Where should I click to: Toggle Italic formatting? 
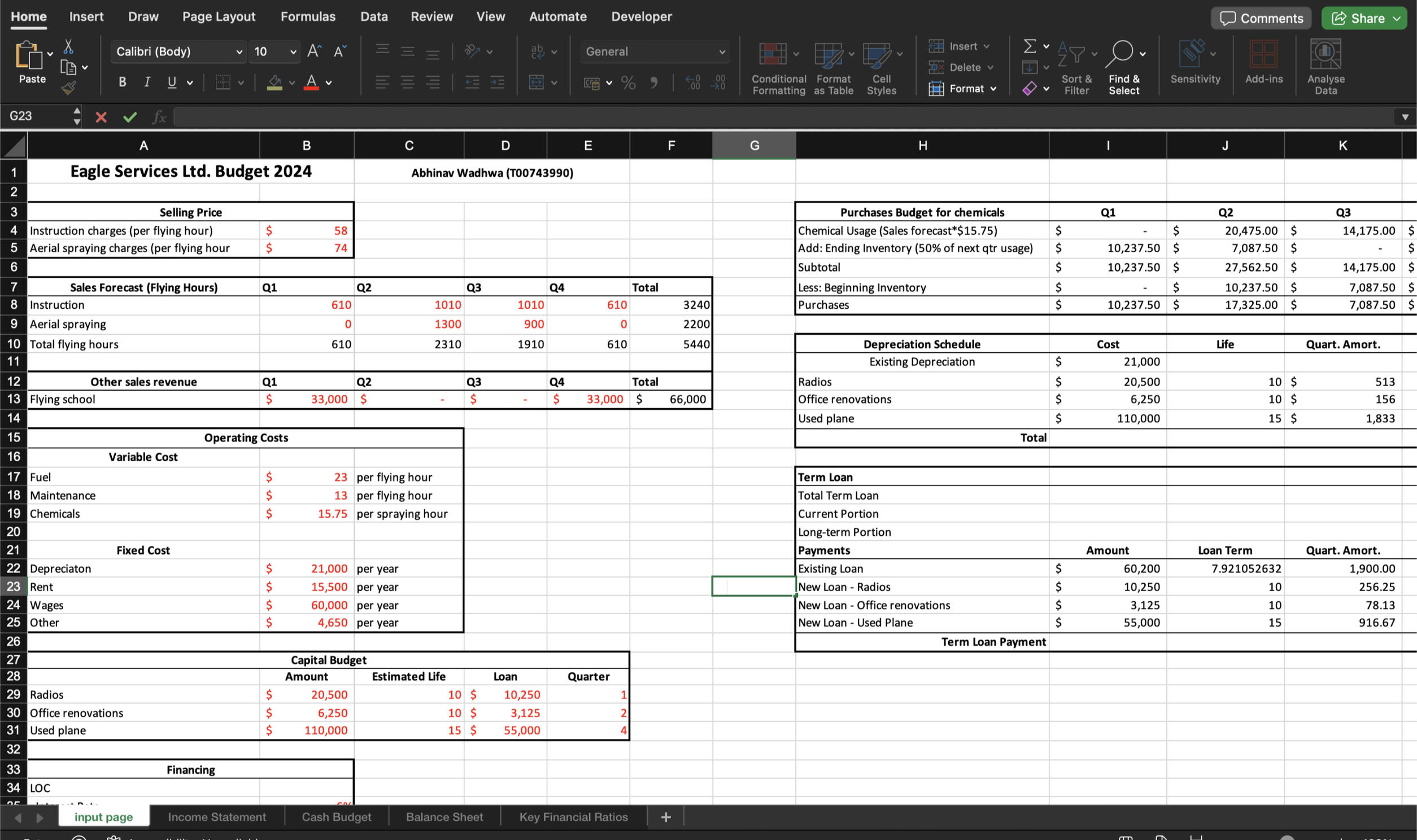point(147,82)
